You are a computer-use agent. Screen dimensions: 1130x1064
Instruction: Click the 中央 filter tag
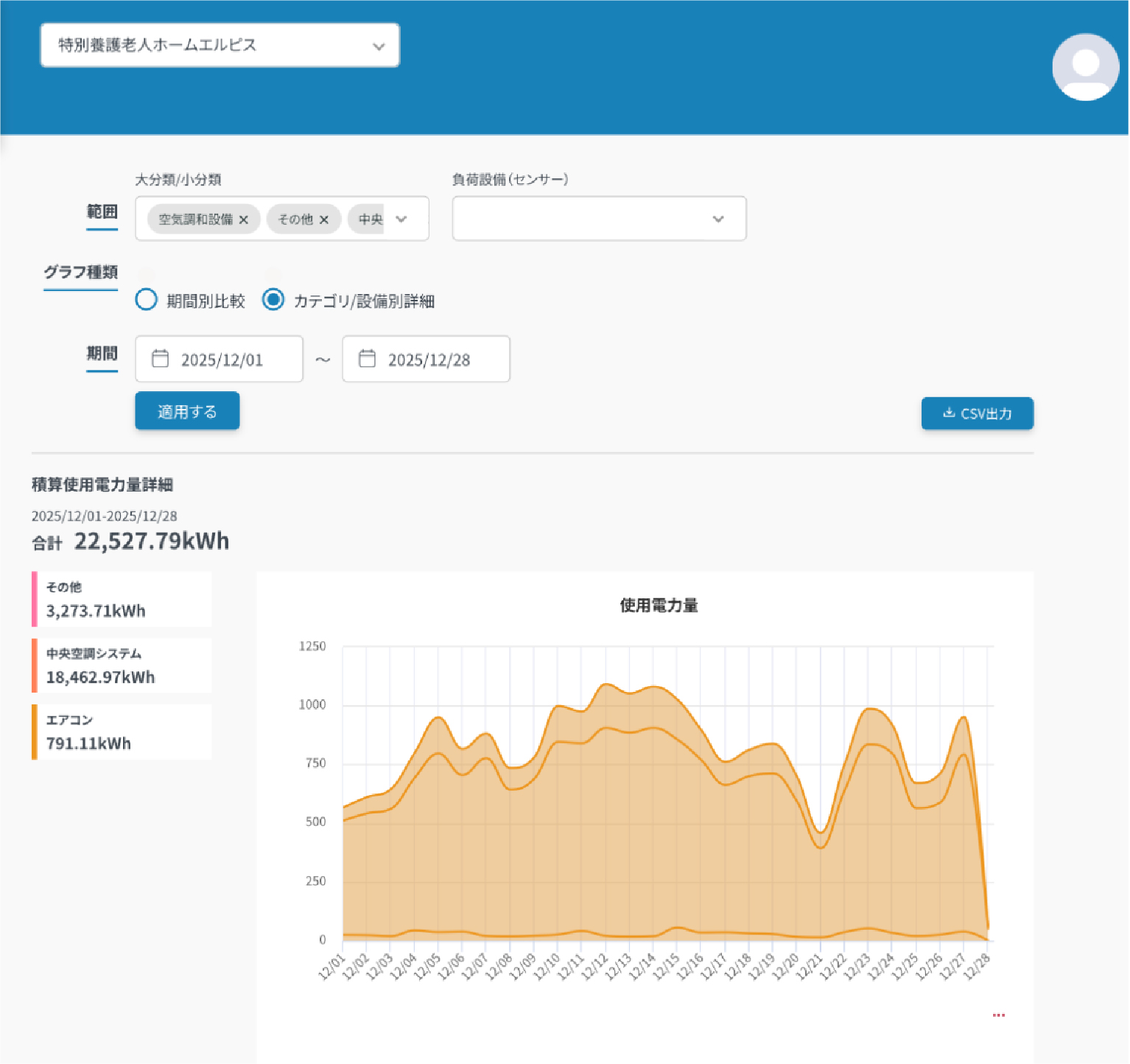click(370, 220)
